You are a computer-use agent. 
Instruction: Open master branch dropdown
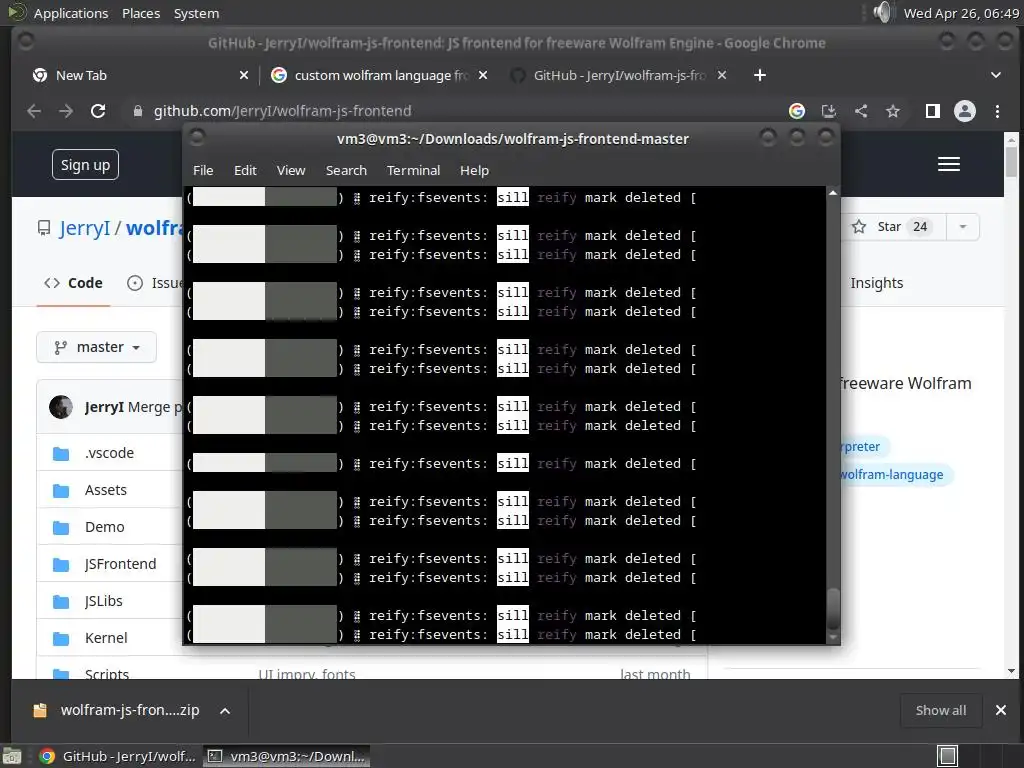[97, 347]
